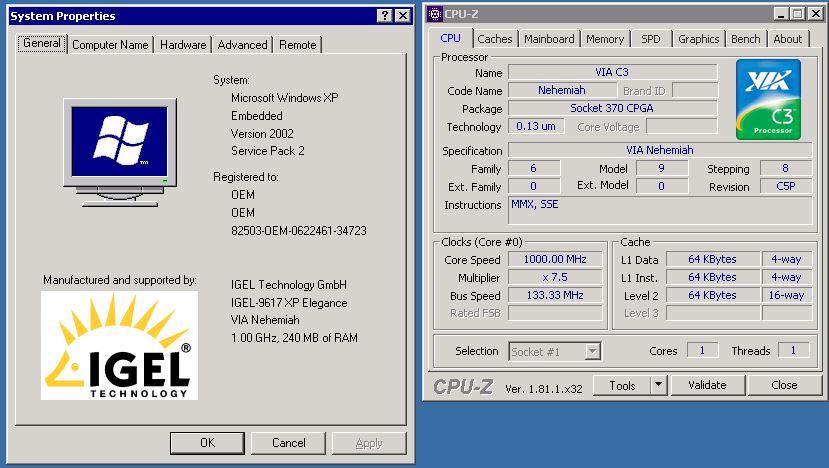Click the L1 Data 4-way value
829x468 pixels.
[x=787, y=259]
